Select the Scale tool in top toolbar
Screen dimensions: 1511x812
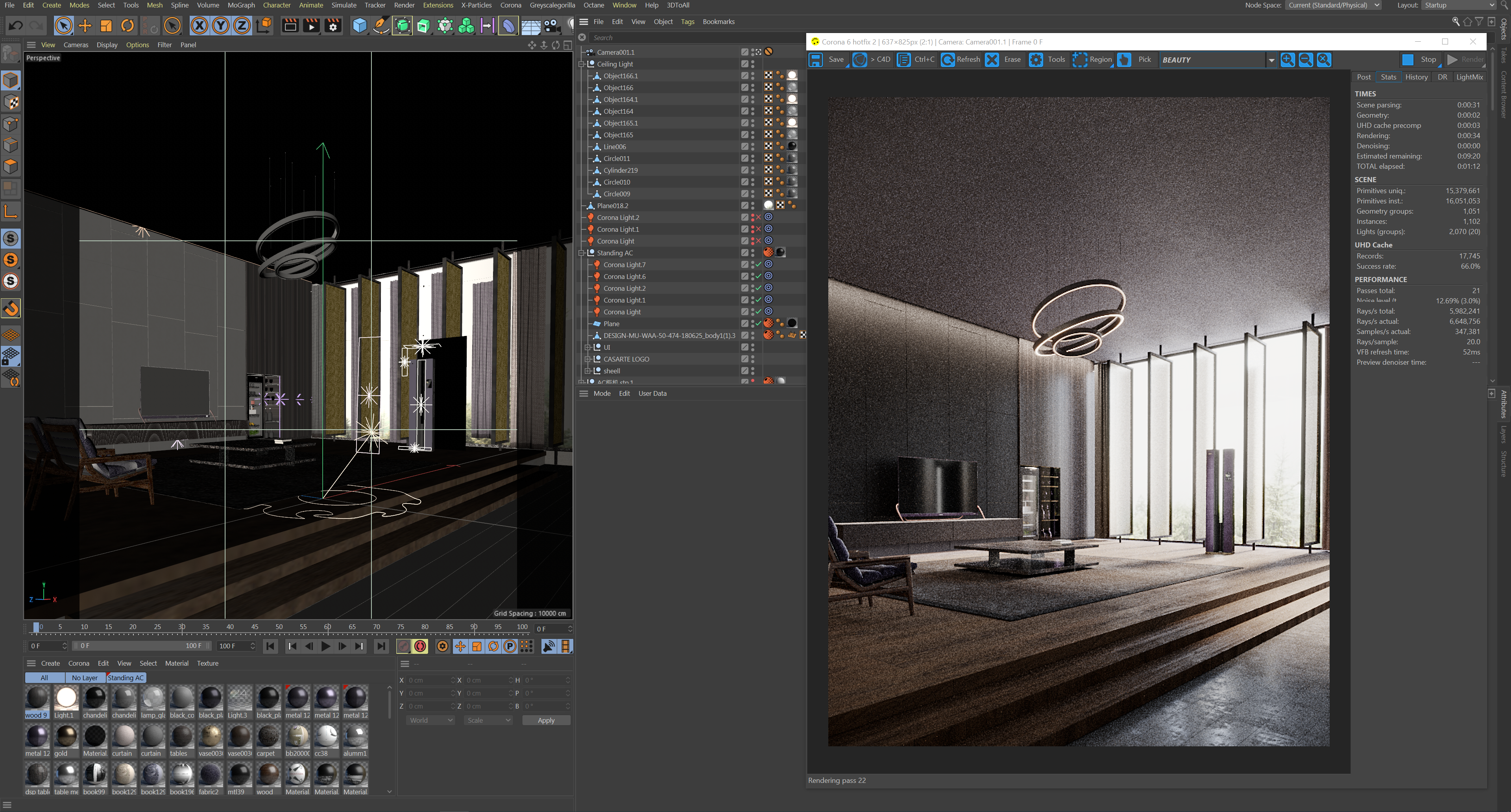106,25
